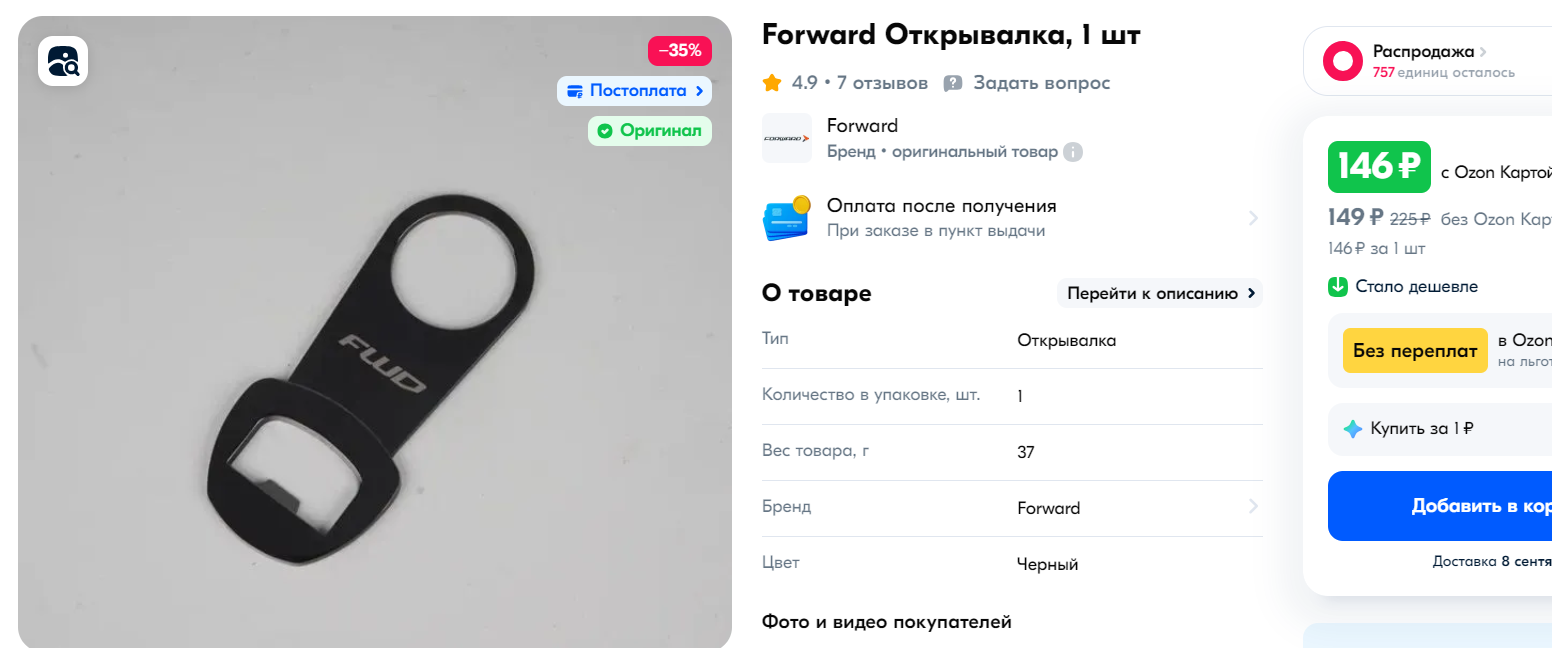Click the yellow Без переплат badge

[1415, 351]
